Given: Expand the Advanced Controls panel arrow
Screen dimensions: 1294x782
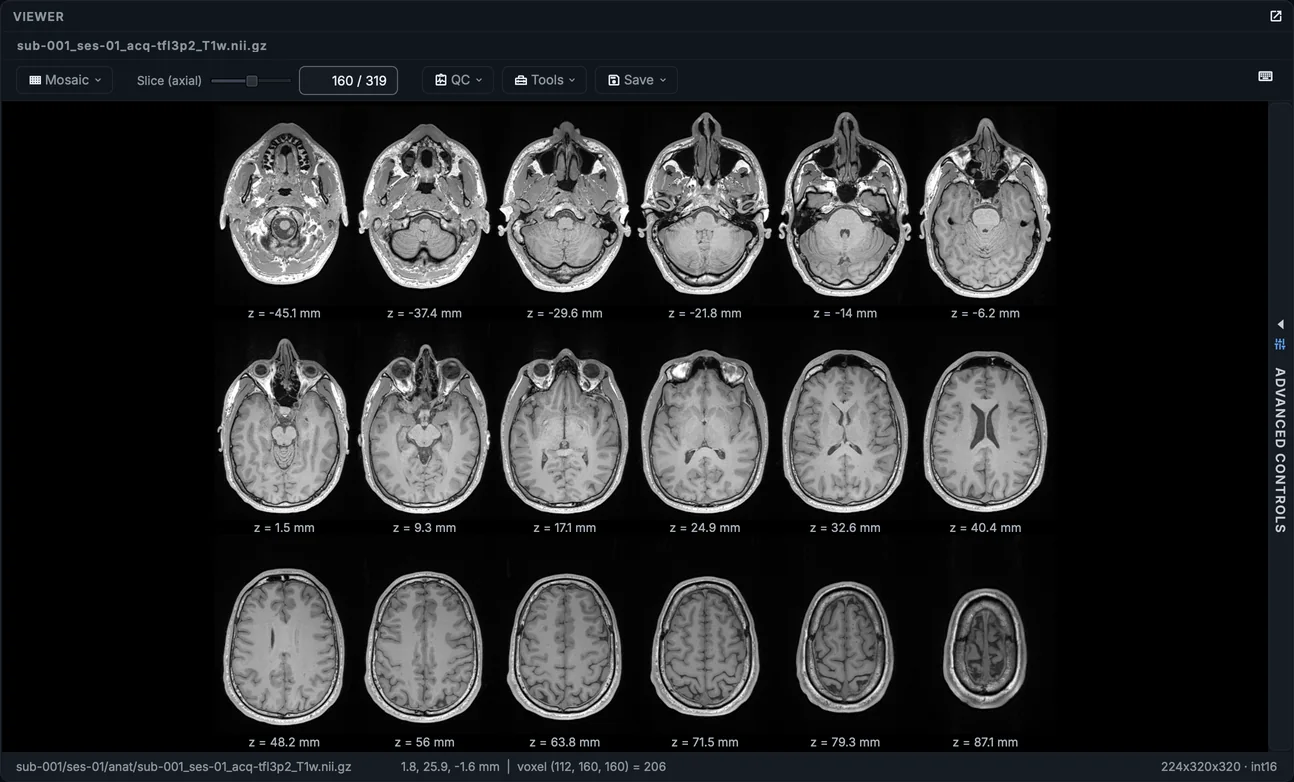Looking at the screenshot, I should [1280, 324].
